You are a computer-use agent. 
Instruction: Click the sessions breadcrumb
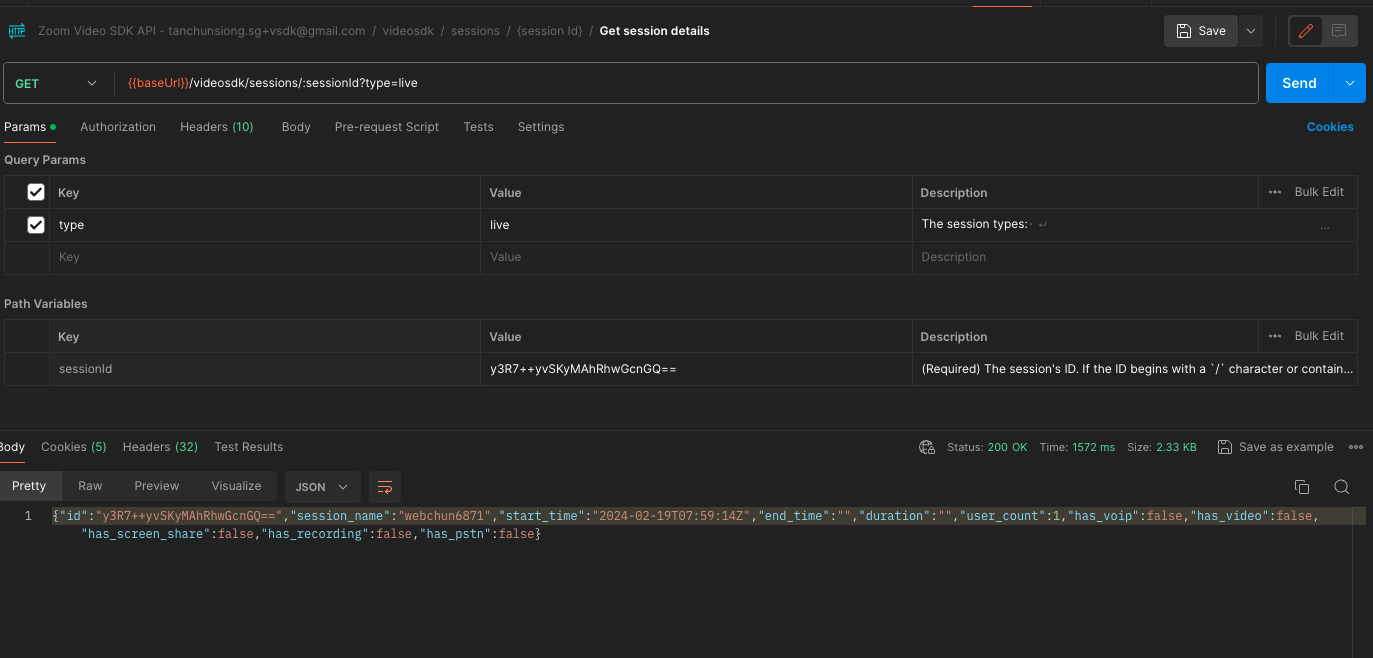[475, 31]
